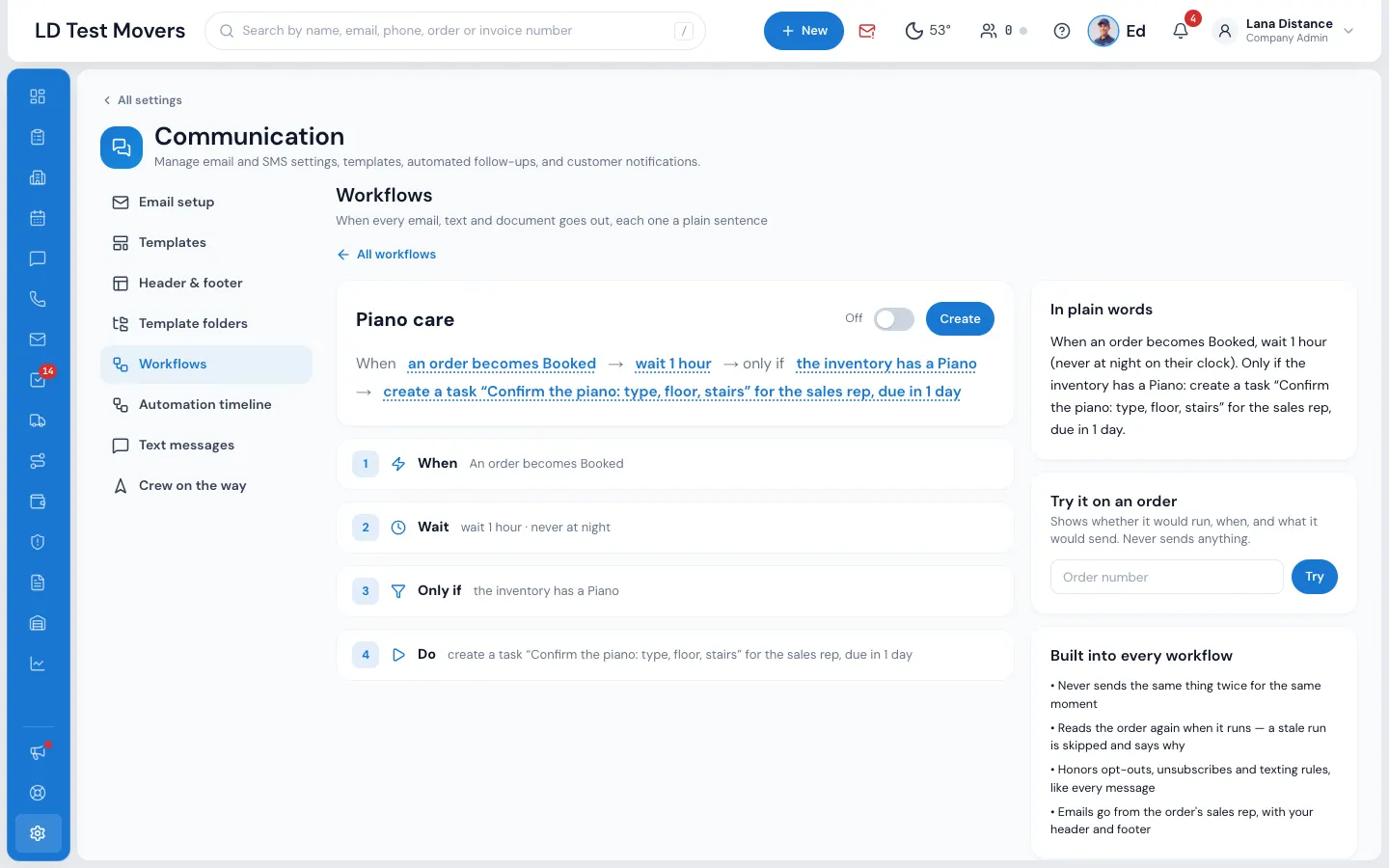The height and width of the screenshot is (868, 1389).
Task: Click the moon weather 53° indicator
Action: 927,31
